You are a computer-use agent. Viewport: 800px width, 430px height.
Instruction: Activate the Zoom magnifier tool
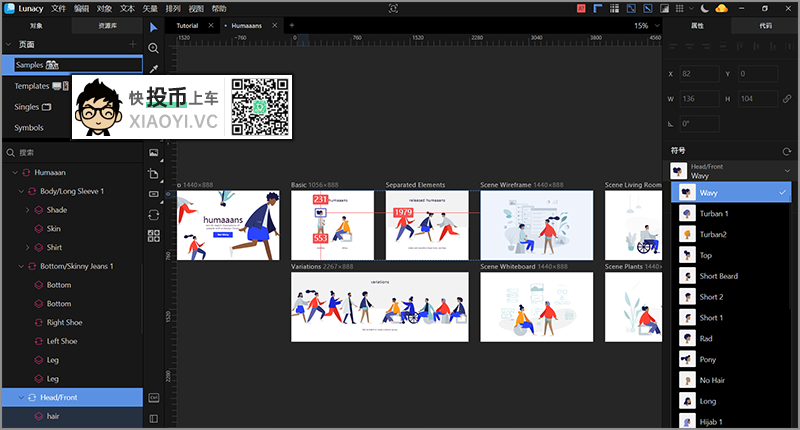(x=154, y=47)
